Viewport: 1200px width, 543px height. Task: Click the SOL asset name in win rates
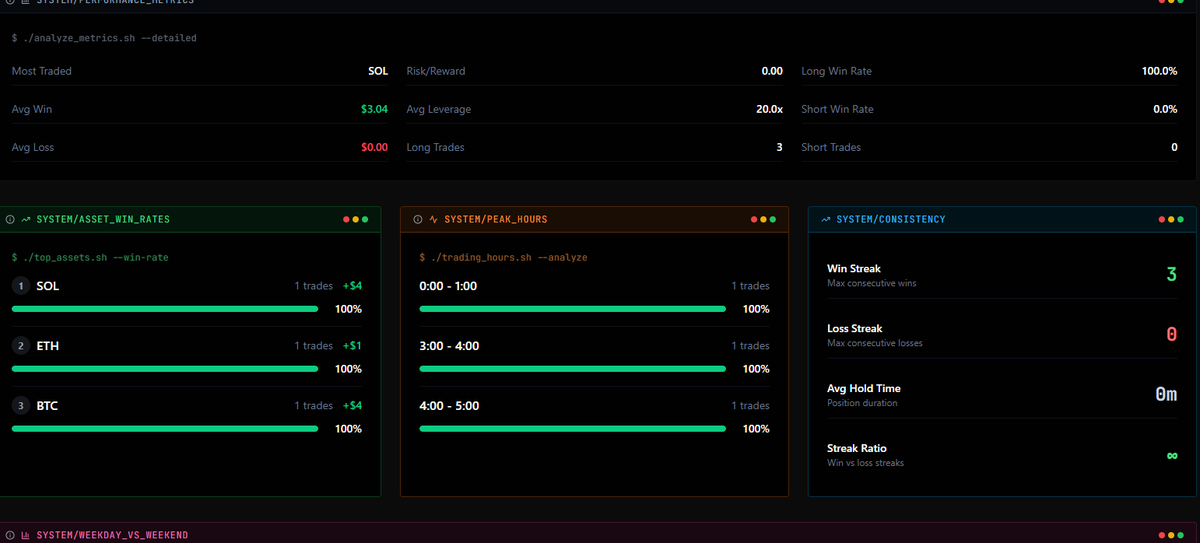[47, 286]
